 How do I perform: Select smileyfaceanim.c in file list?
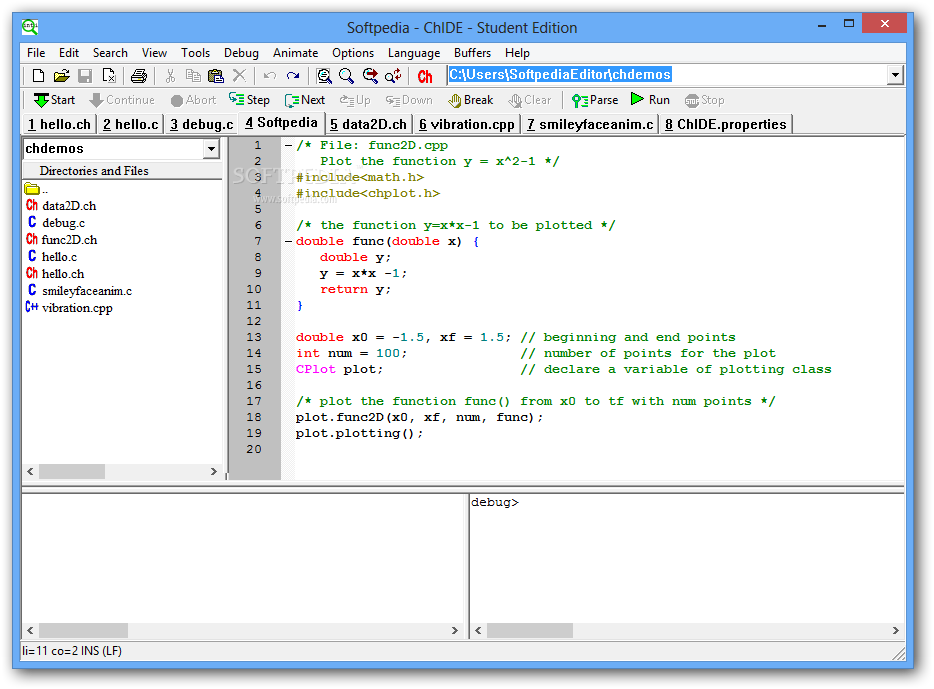[80, 291]
